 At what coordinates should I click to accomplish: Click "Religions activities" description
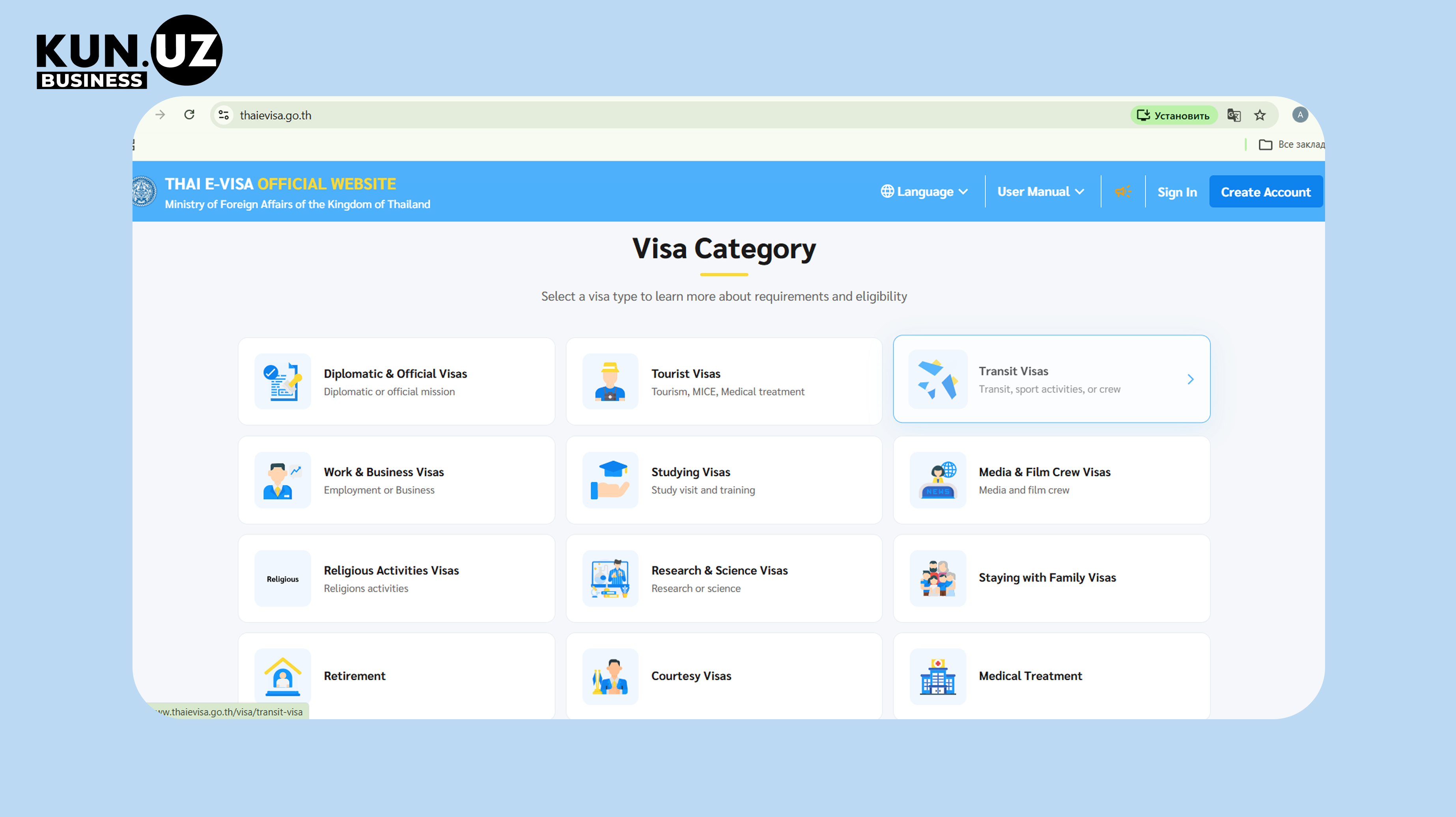366,588
